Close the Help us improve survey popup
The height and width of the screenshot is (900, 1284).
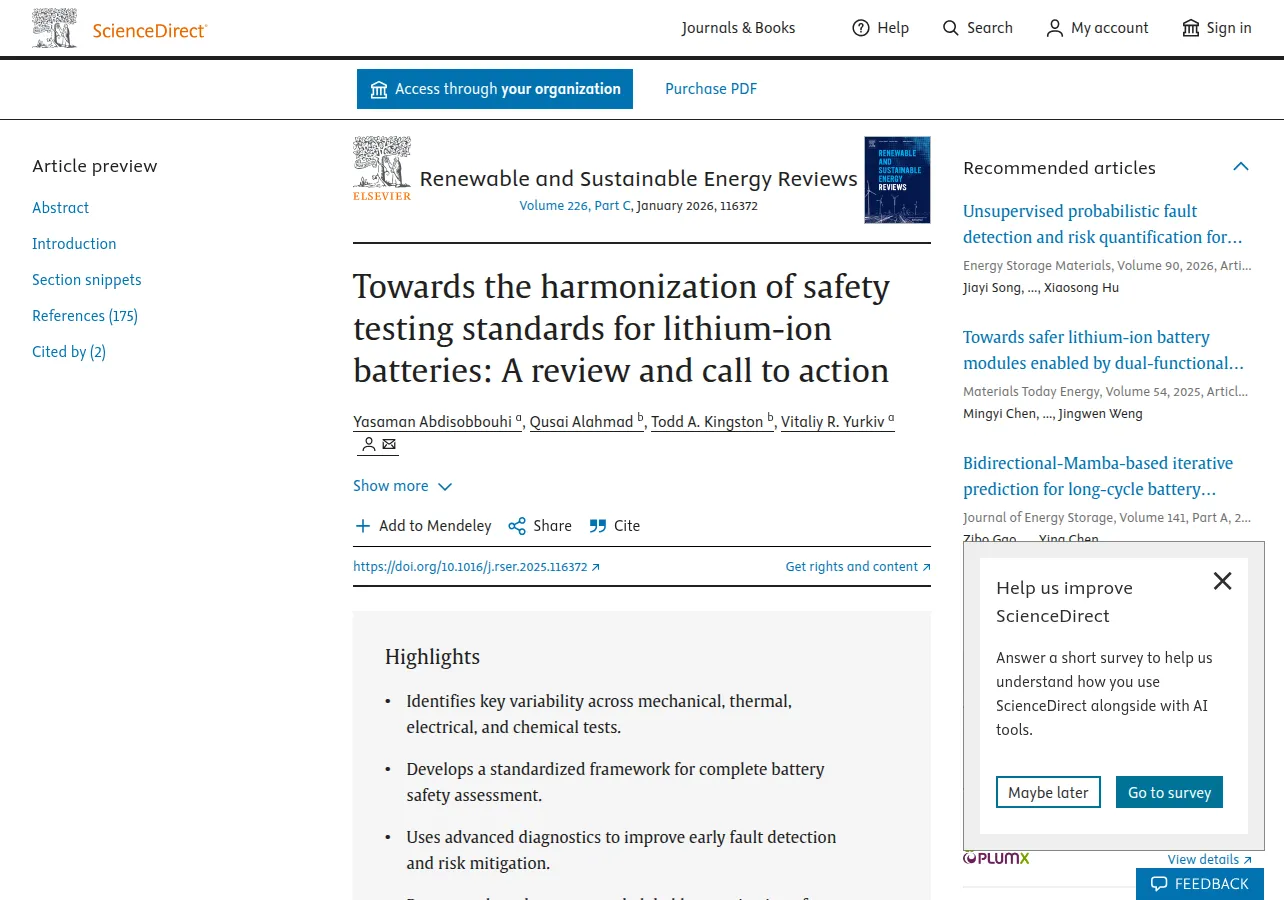[x=1222, y=581]
